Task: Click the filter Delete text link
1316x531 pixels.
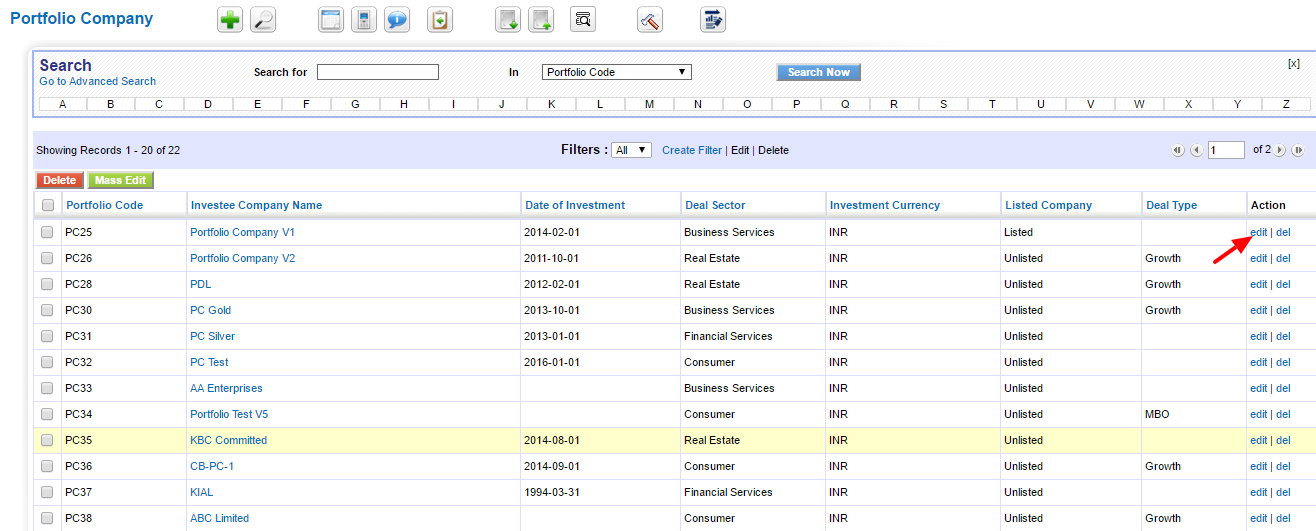Action: click(773, 150)
